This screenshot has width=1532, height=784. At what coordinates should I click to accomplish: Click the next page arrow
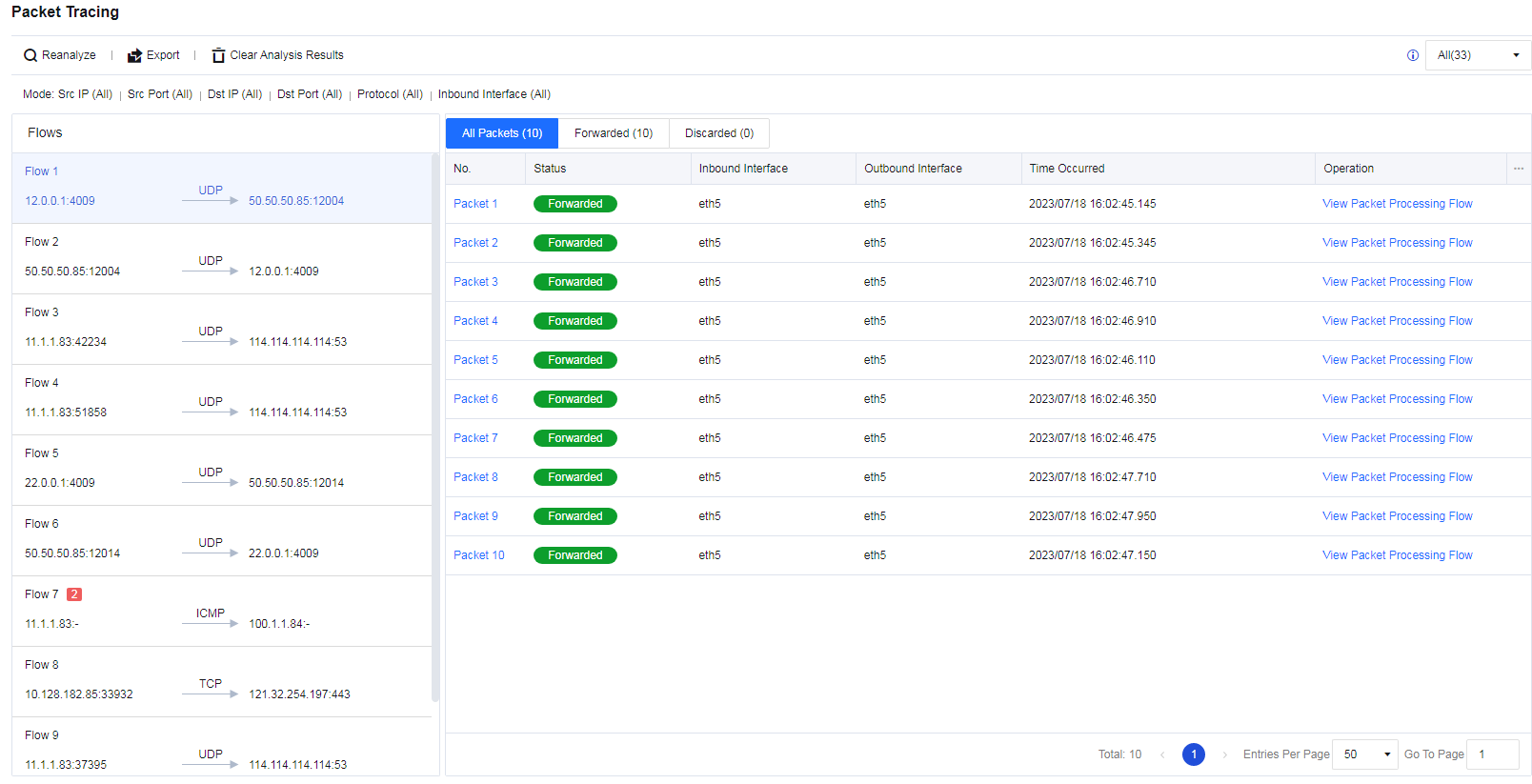point(1224,754)
